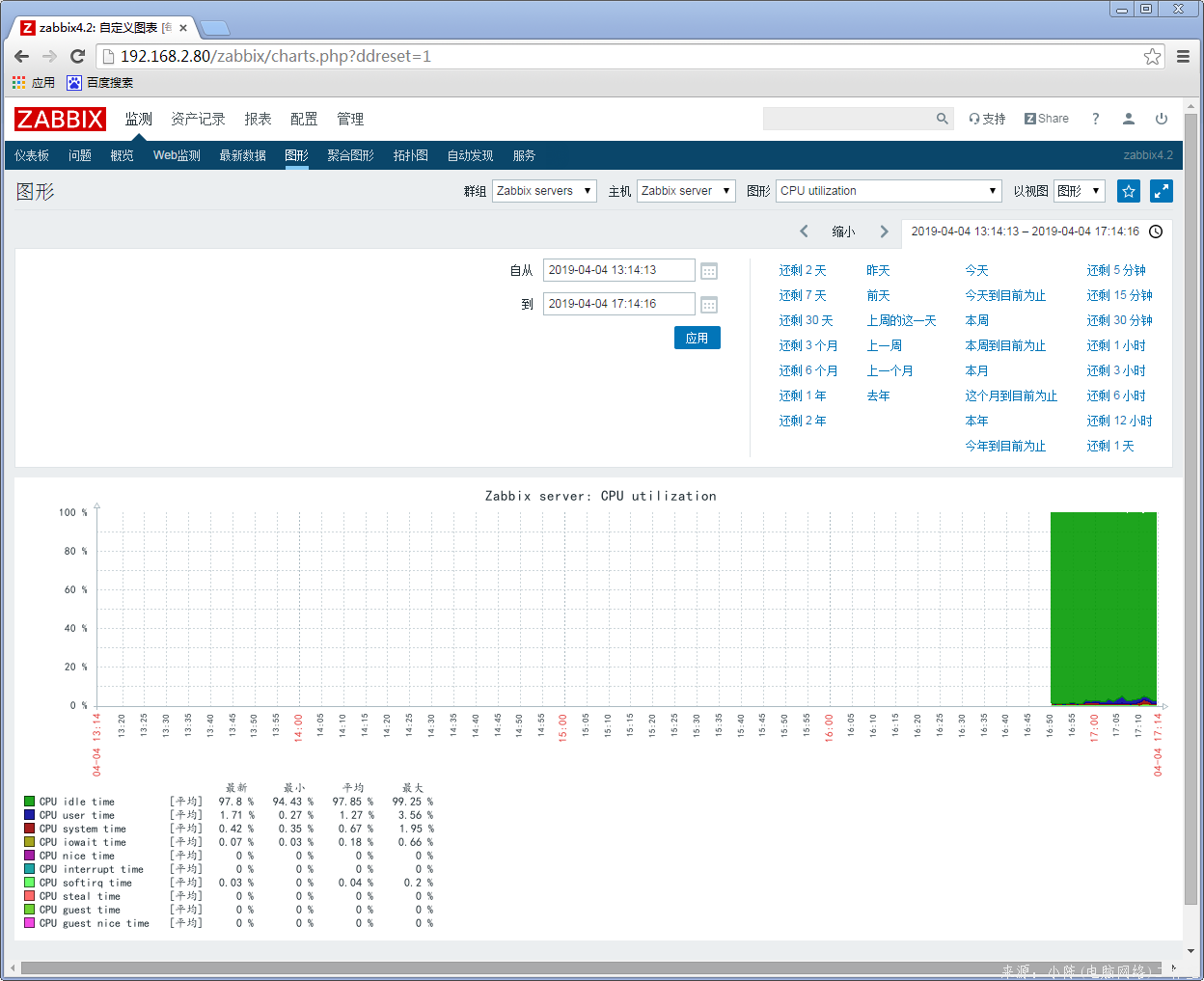The width and height of the screenshot is (1204, 981).
Task: Select 今天 time range
Action: click(976, 270)
